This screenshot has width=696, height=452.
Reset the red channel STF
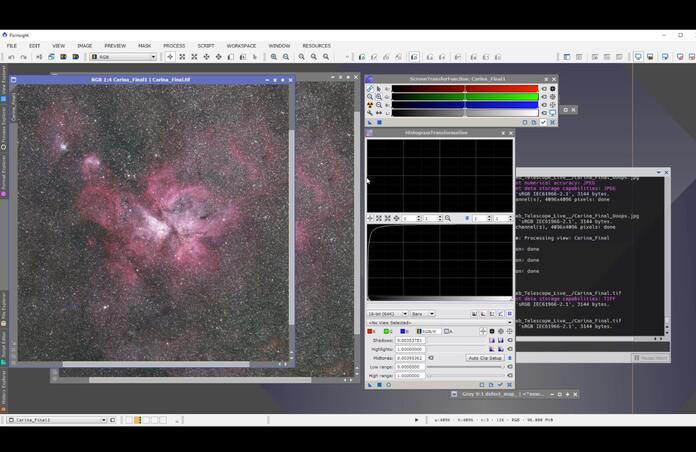544,89
